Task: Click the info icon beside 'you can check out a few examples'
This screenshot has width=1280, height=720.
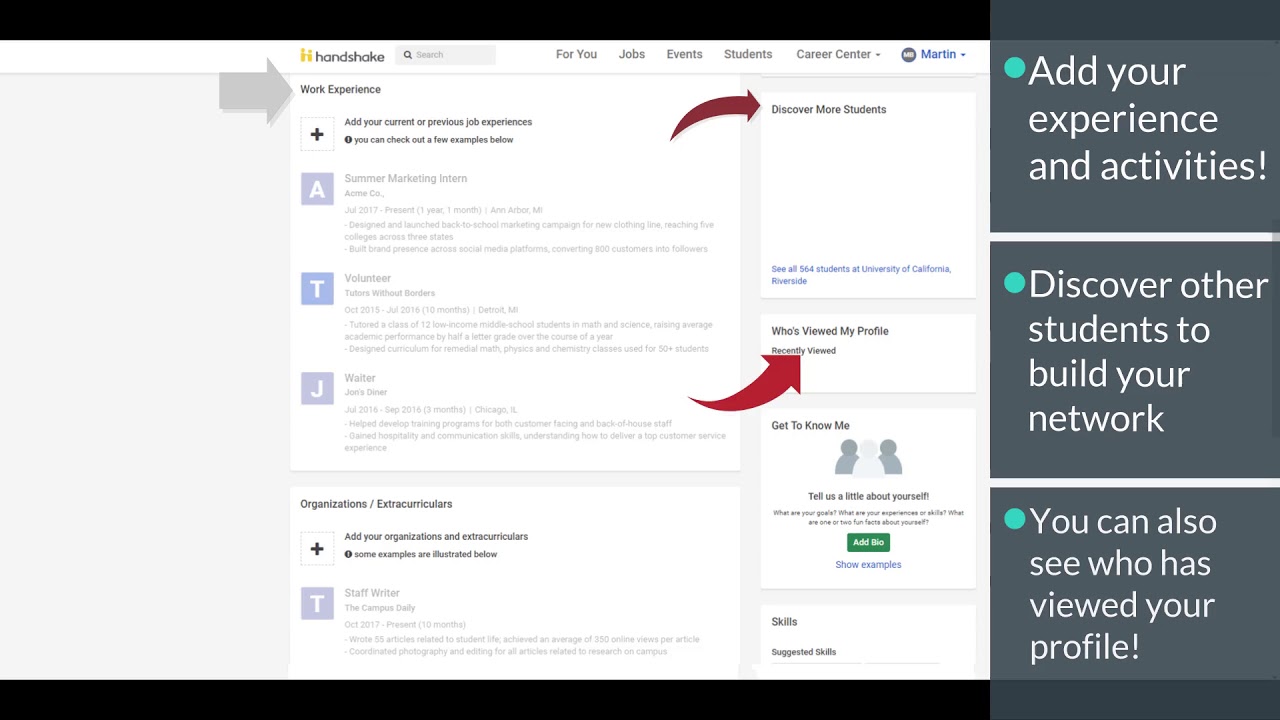Action: [348, 140]
